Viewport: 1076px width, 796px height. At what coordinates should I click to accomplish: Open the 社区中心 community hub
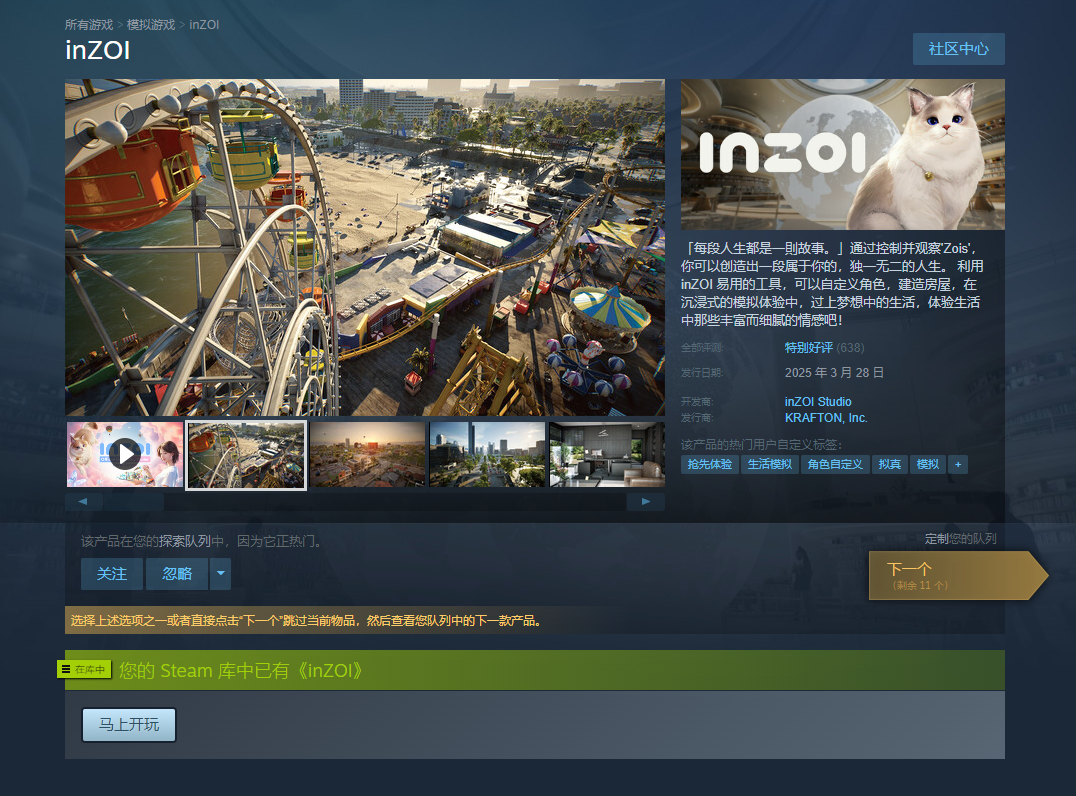(959, 49)
